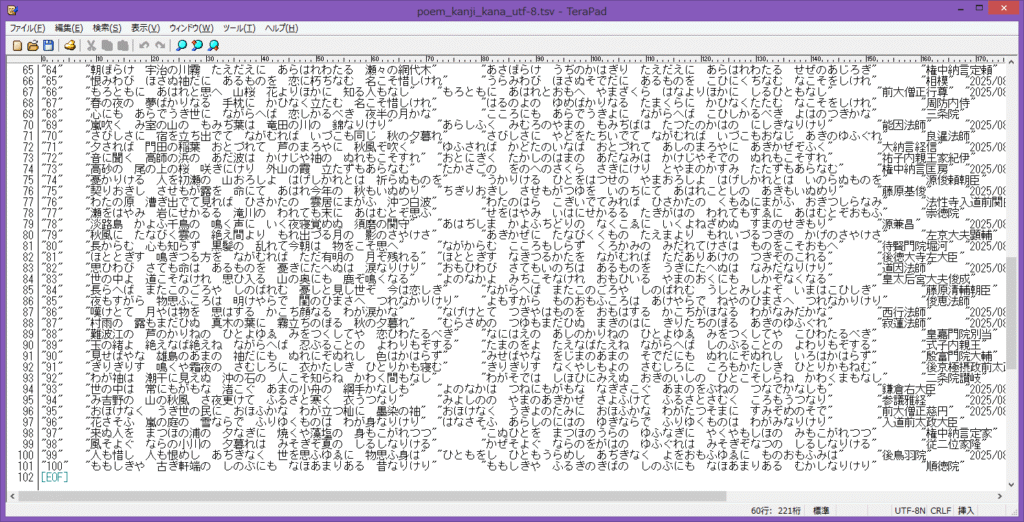Image resolution: width=1024 pixels, height=522 pixels.
Task: Click the Print toolbar icon
Action: (x=70, y=45)
